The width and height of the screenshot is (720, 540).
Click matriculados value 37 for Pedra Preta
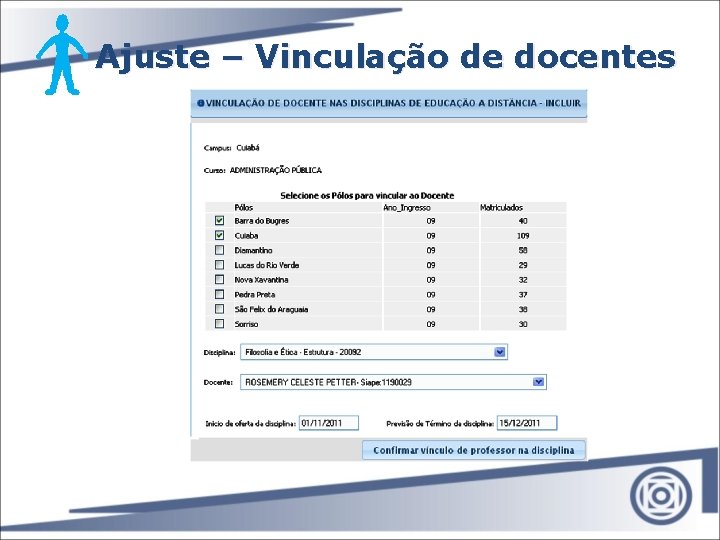(x=523, y=294)
